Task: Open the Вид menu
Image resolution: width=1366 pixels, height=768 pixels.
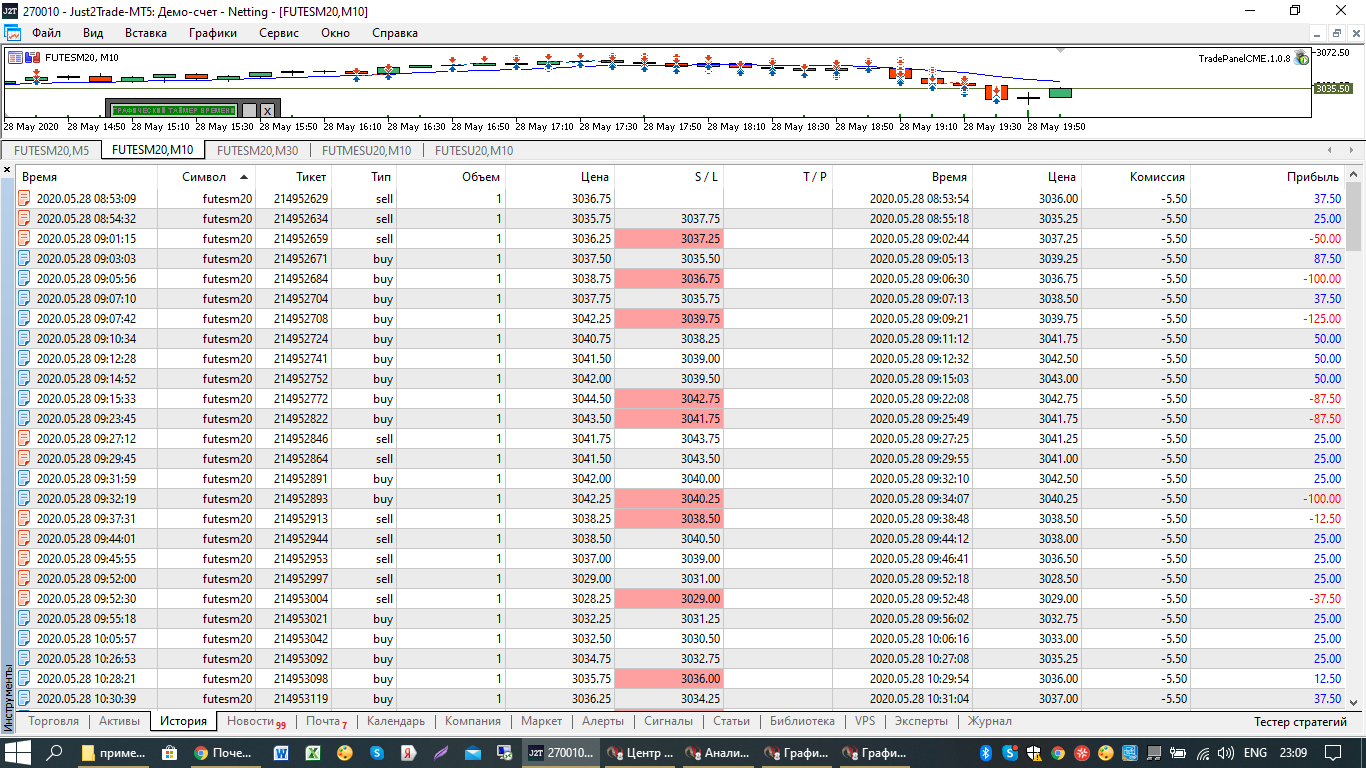Action: click(x=93, y=33)
